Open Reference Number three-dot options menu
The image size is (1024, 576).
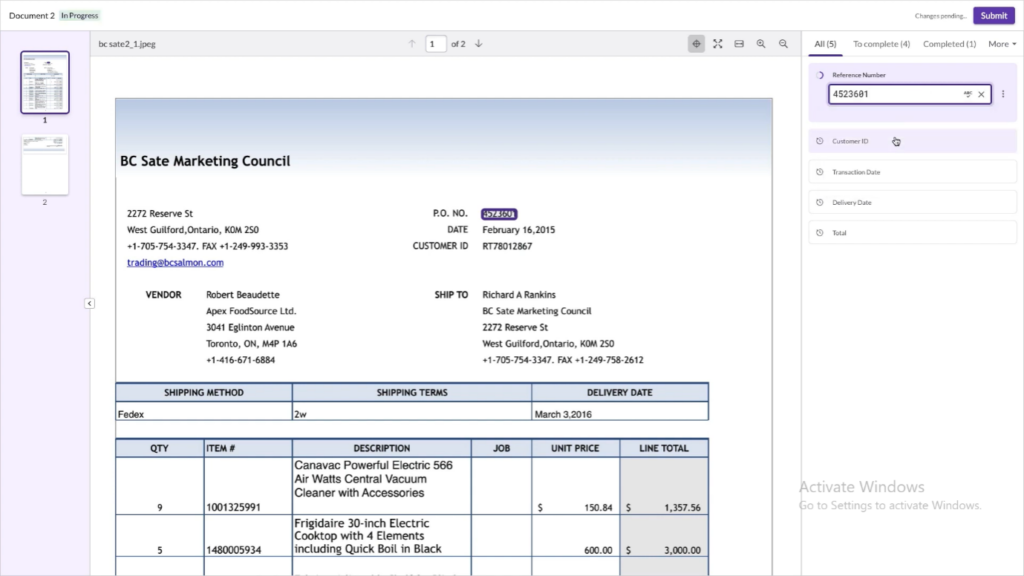1003,94
